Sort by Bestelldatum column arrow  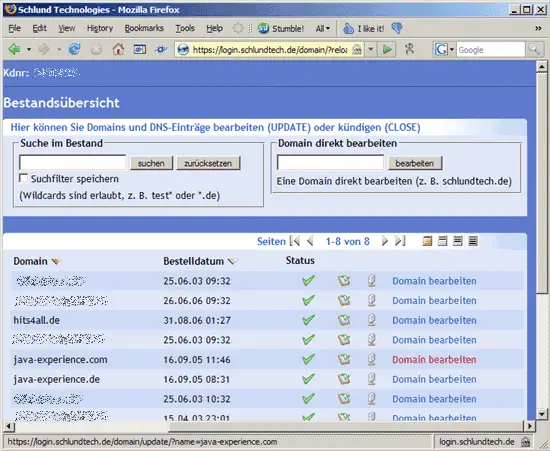point(232,261)
